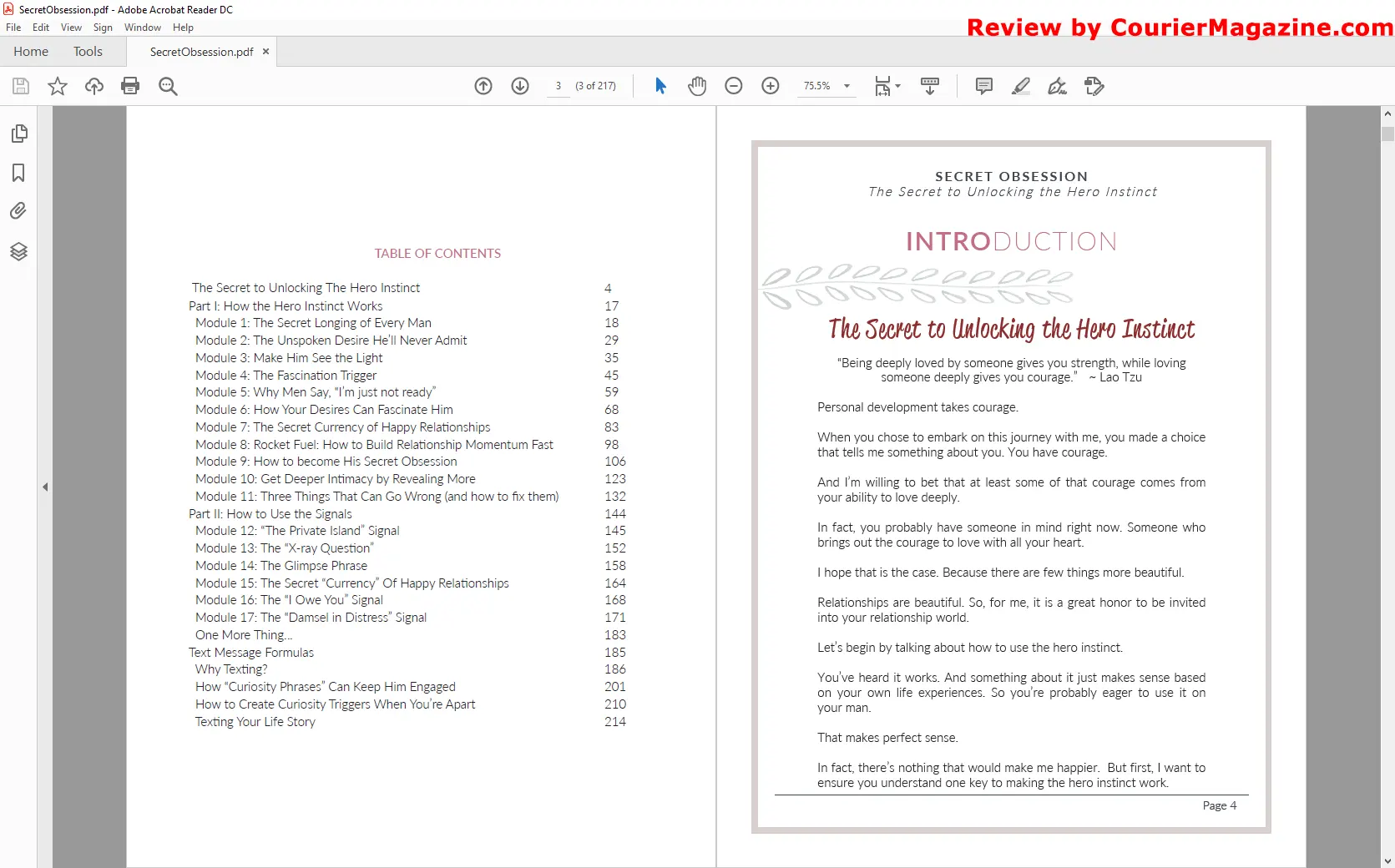This screenshot has width=1395, height=868.
Task: Click 'Module 17: The Damsel in Distress Signal'
Action: [311, 618]
